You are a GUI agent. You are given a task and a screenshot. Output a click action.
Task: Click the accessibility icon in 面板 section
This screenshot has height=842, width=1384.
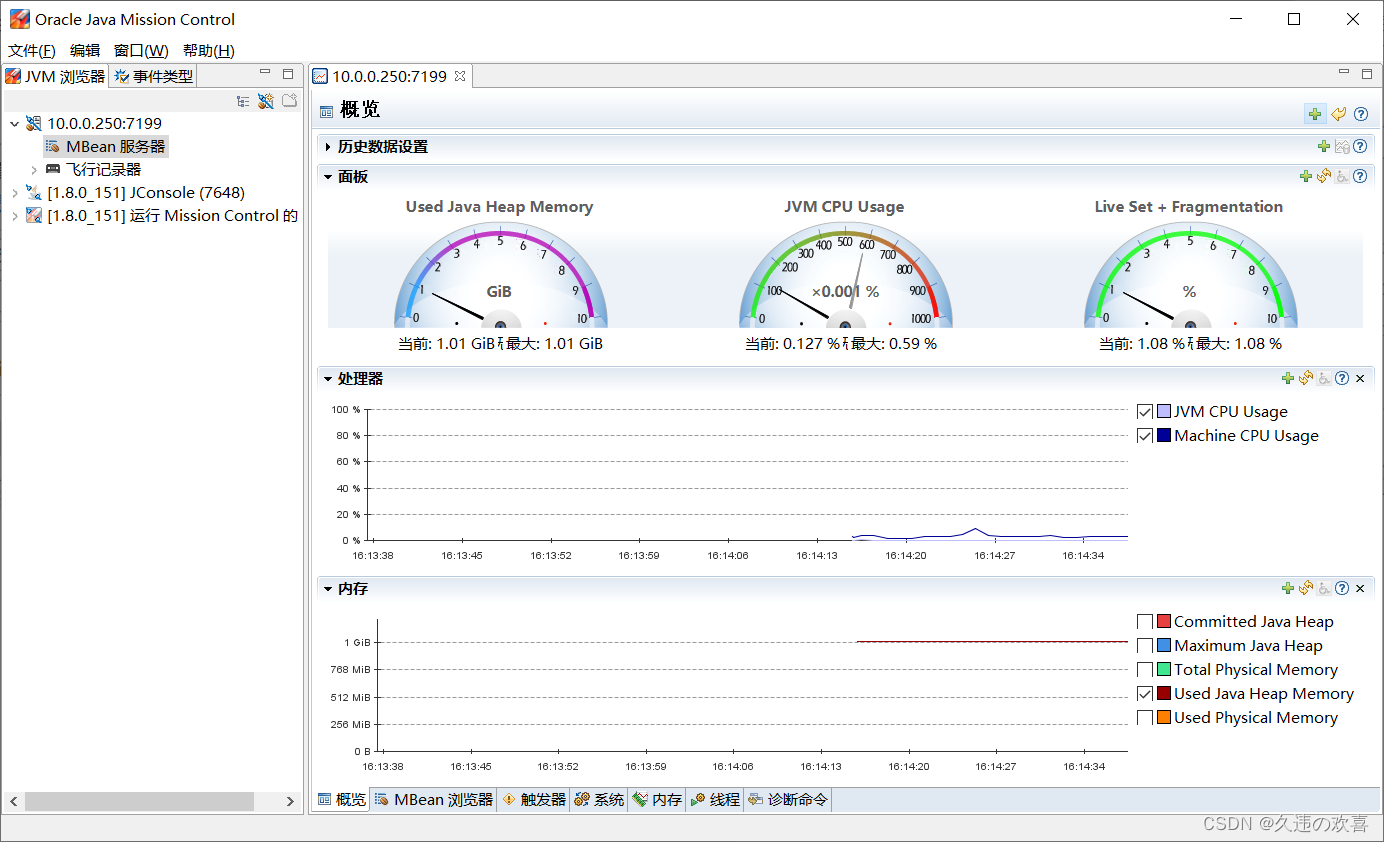[x=1342, y=176]
